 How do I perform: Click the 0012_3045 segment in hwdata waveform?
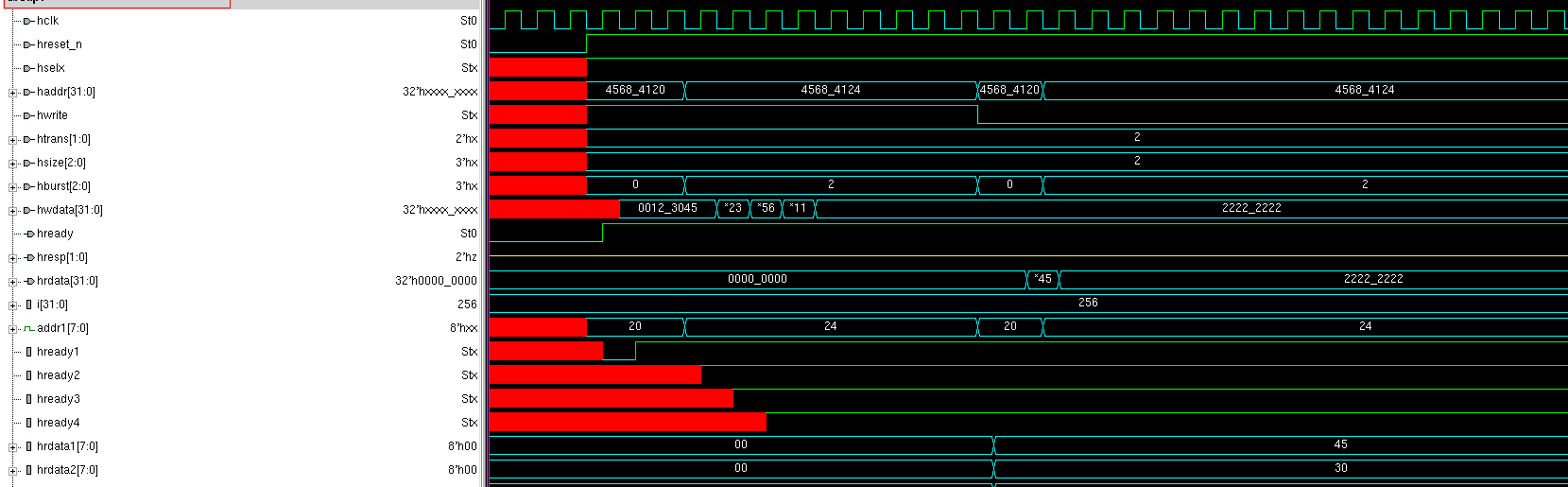click(x=667, y=208)
